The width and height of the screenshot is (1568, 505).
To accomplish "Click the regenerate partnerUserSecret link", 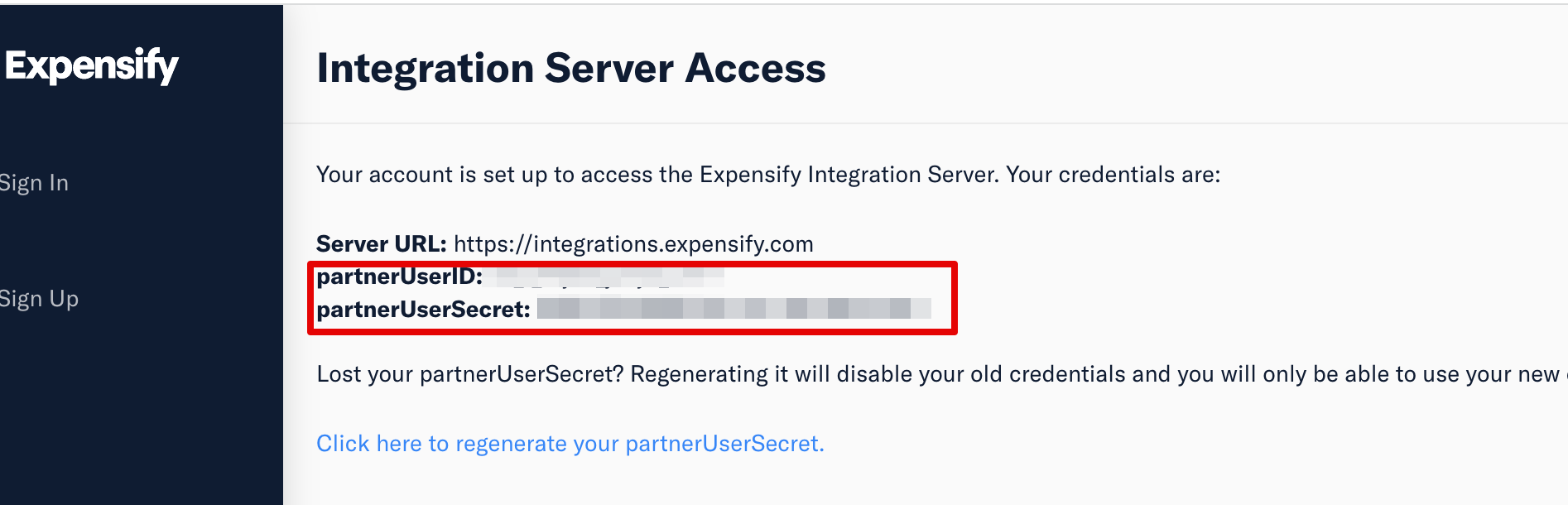I will click(570, 444).
